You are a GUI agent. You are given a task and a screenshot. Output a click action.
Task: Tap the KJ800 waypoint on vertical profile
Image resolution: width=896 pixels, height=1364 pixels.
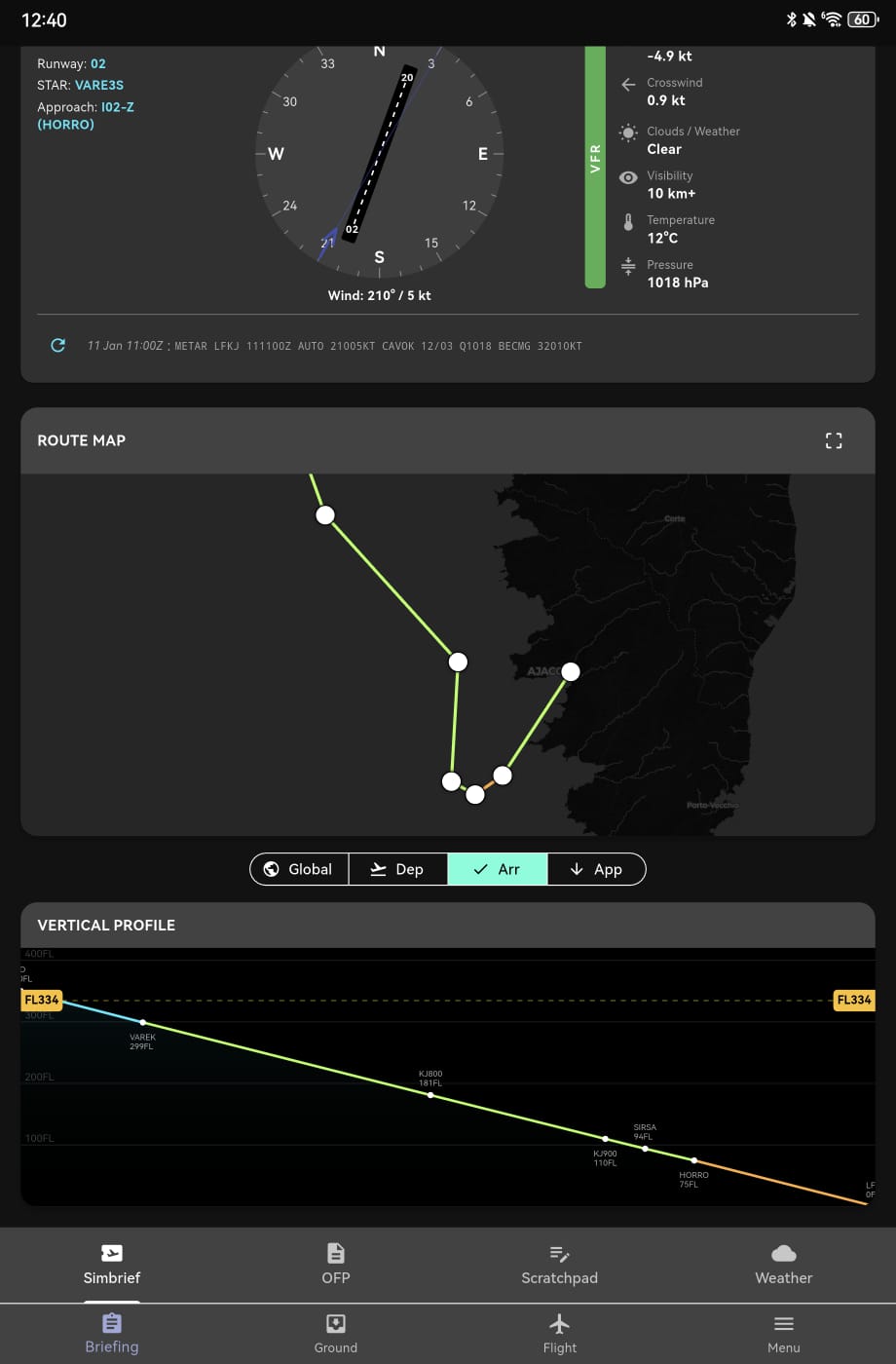tap(430, 1095)
